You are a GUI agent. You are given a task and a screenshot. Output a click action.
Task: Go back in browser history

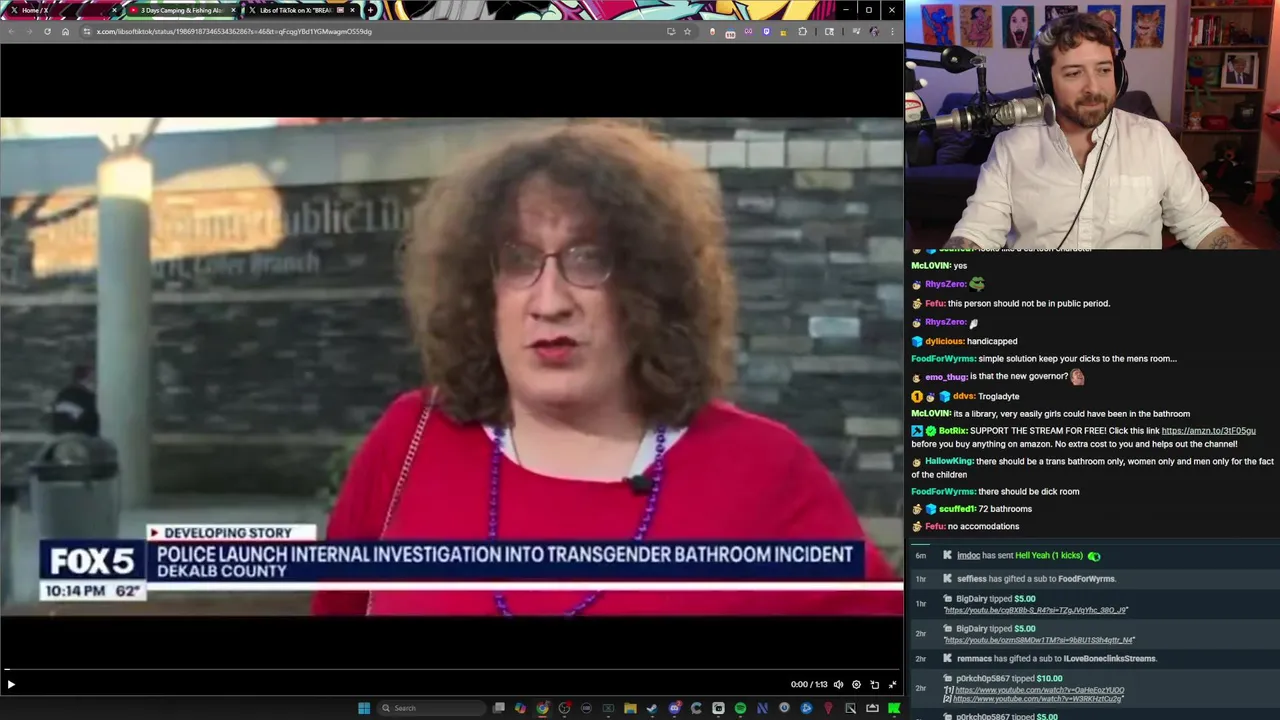[11, 31]
